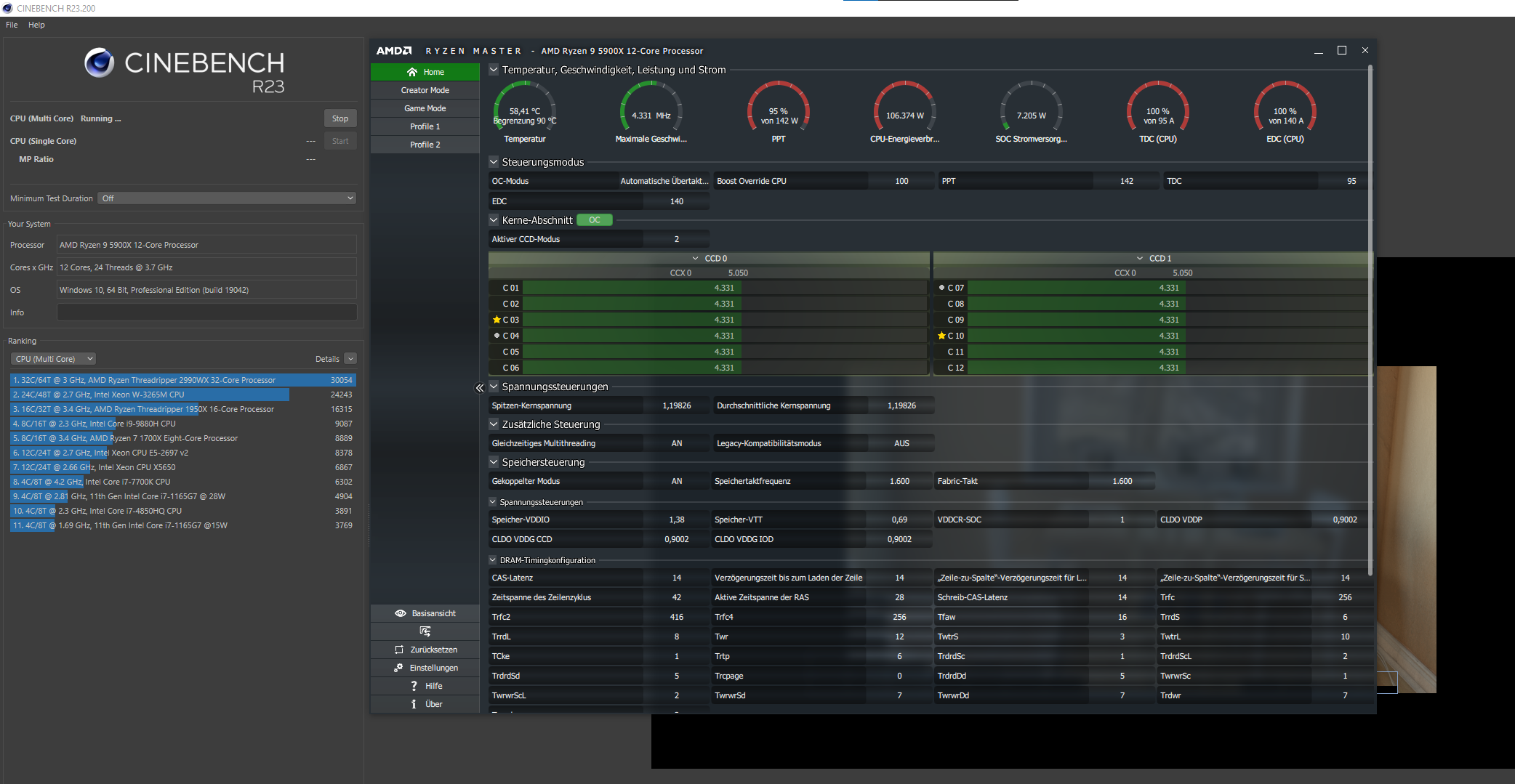Select the Intel Xeon W-3265M ranking row

point(183,395)
